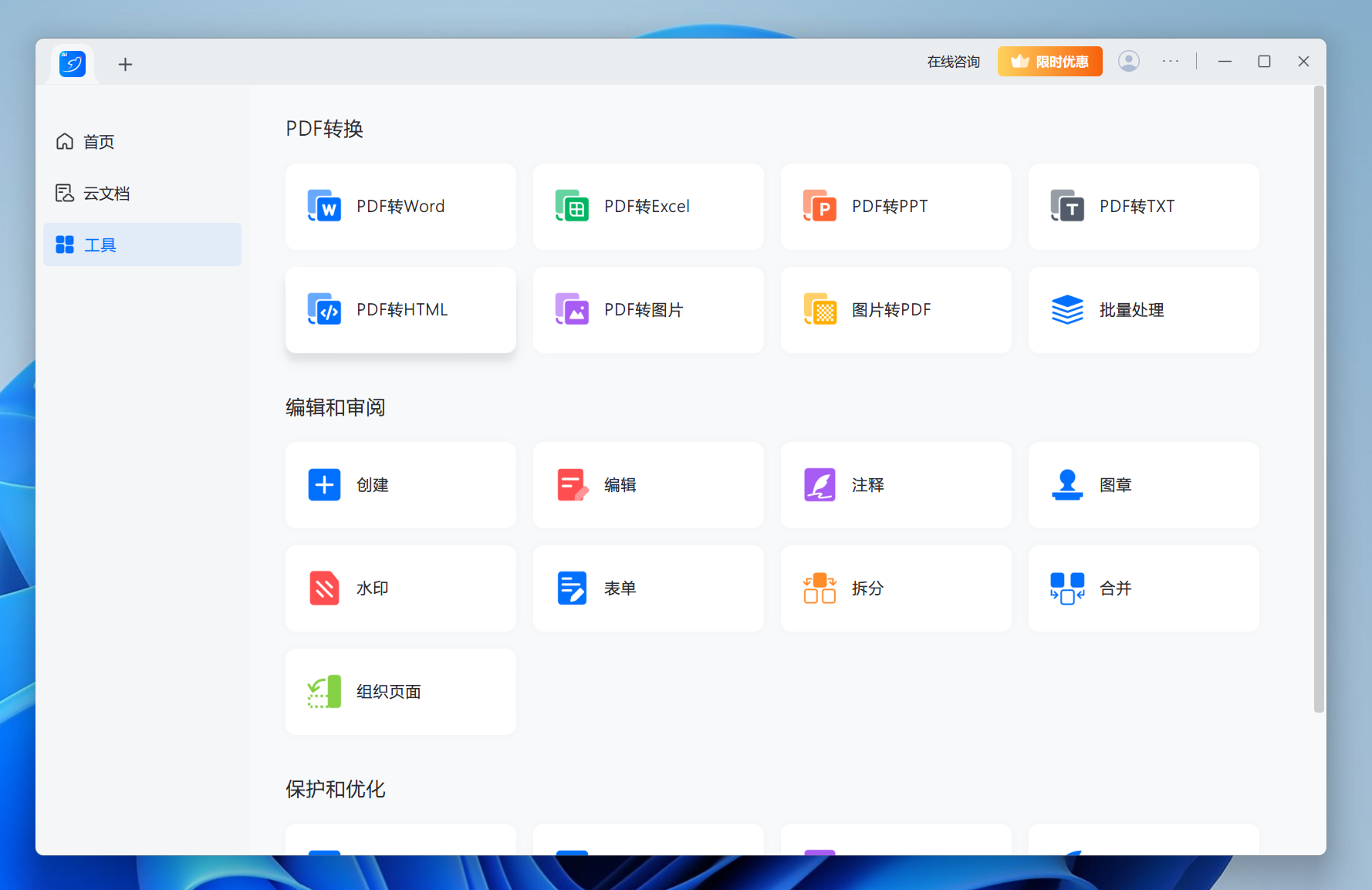The width and height of the screenshot is (1372, 890).
Task: Click the 拆分 label text
Action: [867, 588]
